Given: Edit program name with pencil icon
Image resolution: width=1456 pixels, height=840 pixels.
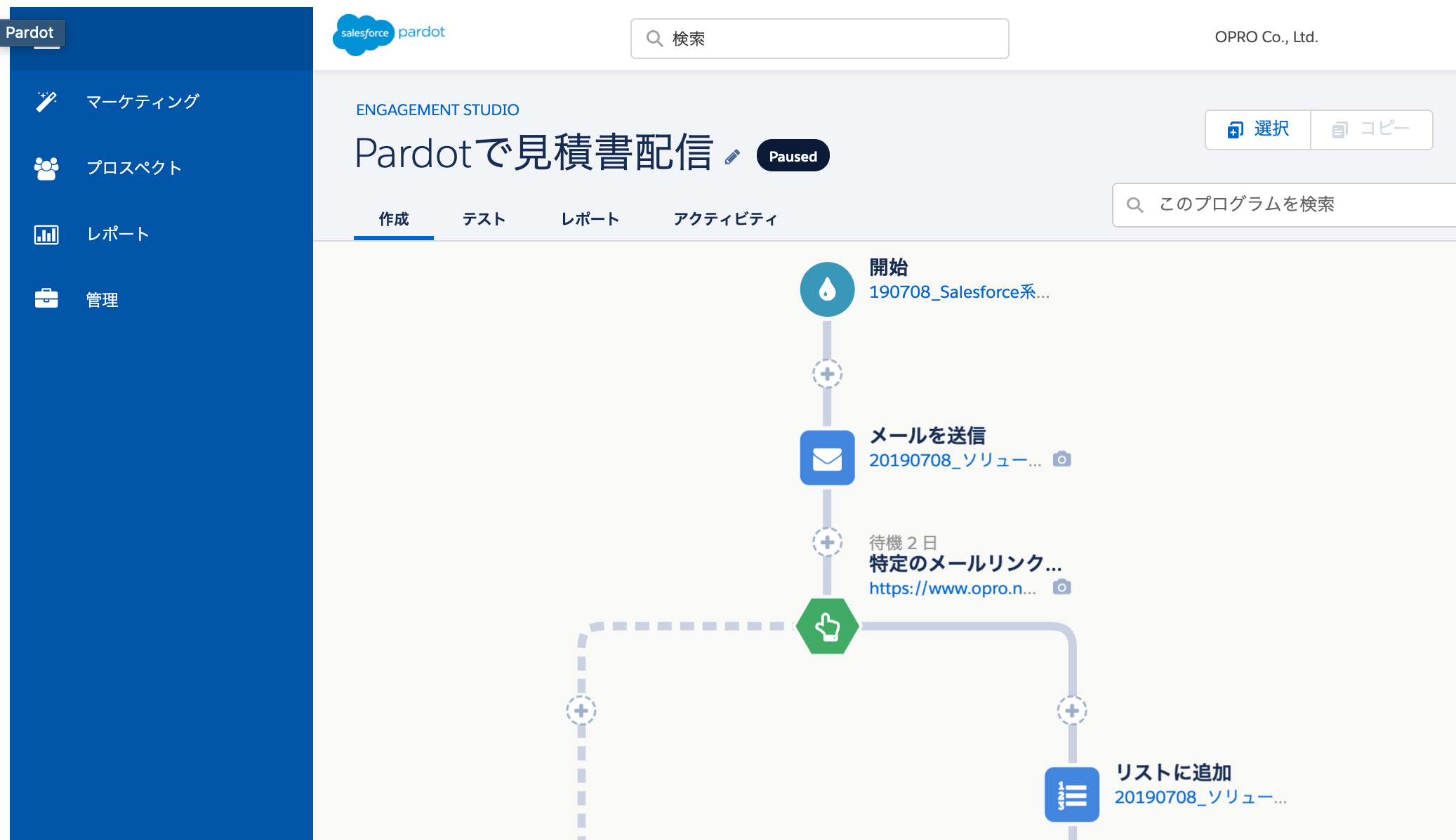Looking at the screenshot, I should pos(732,157).
